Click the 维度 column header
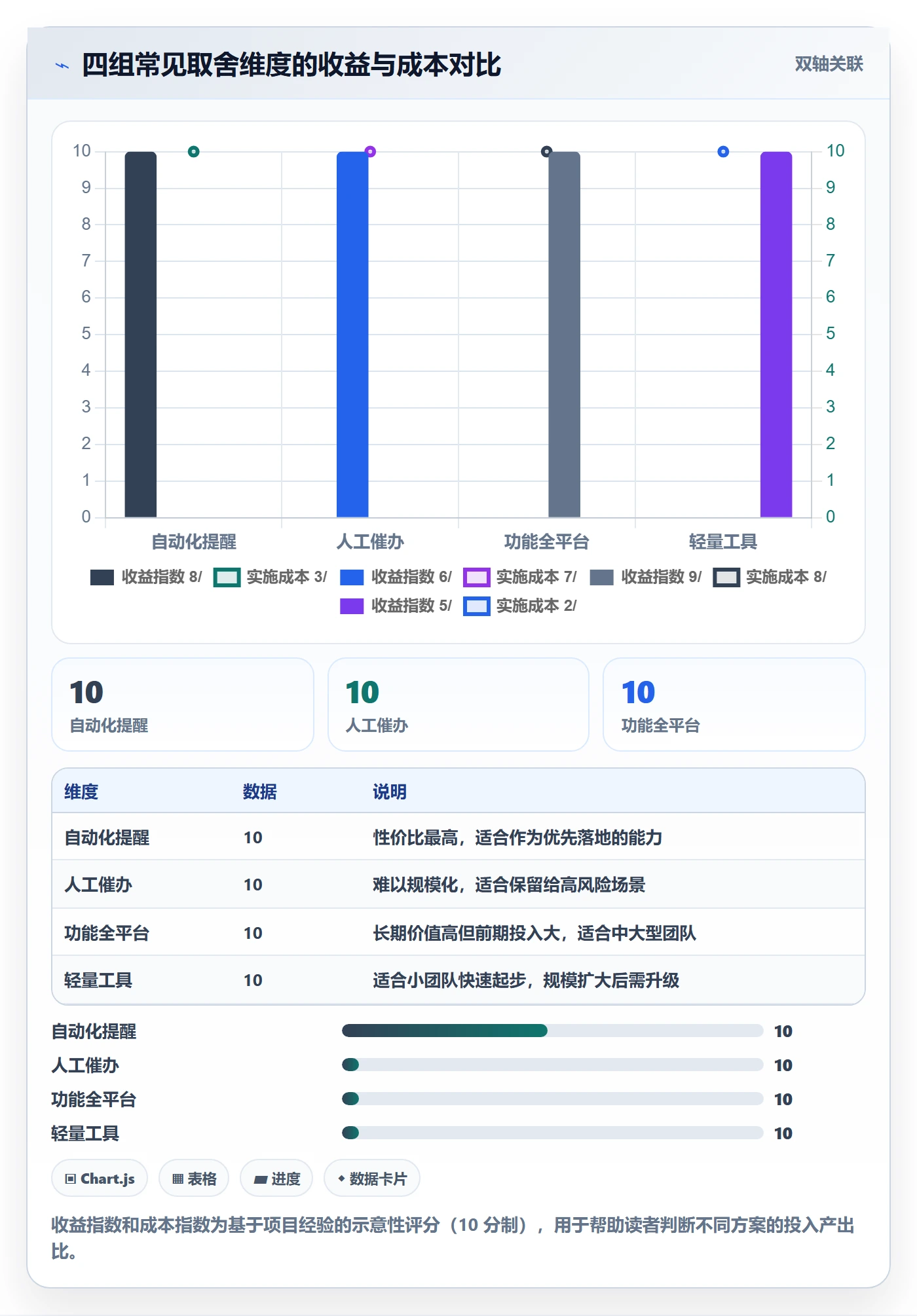This screenshot has height=1316, width=917. (x=81, y=792)
